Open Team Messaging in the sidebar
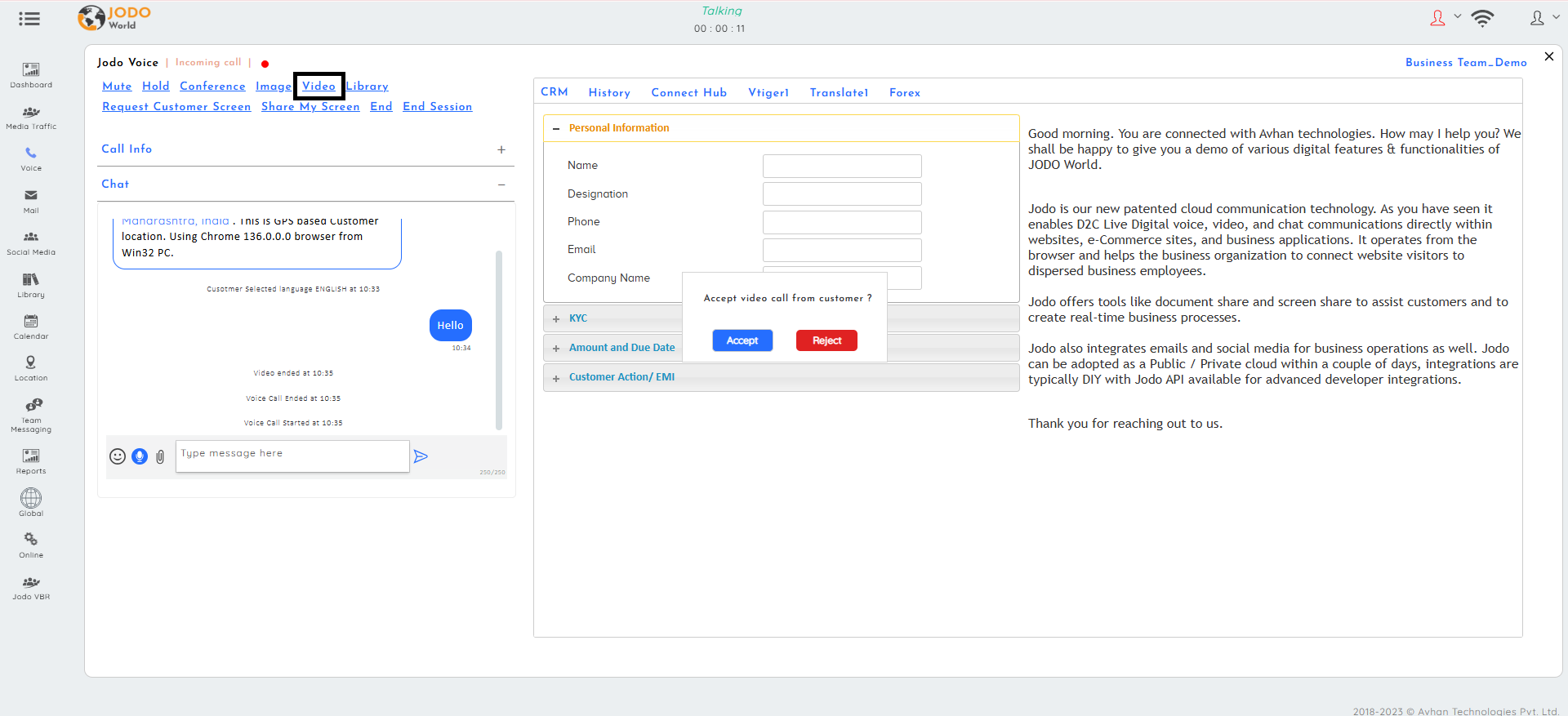 pyautogui.click(x=31, y=416)
